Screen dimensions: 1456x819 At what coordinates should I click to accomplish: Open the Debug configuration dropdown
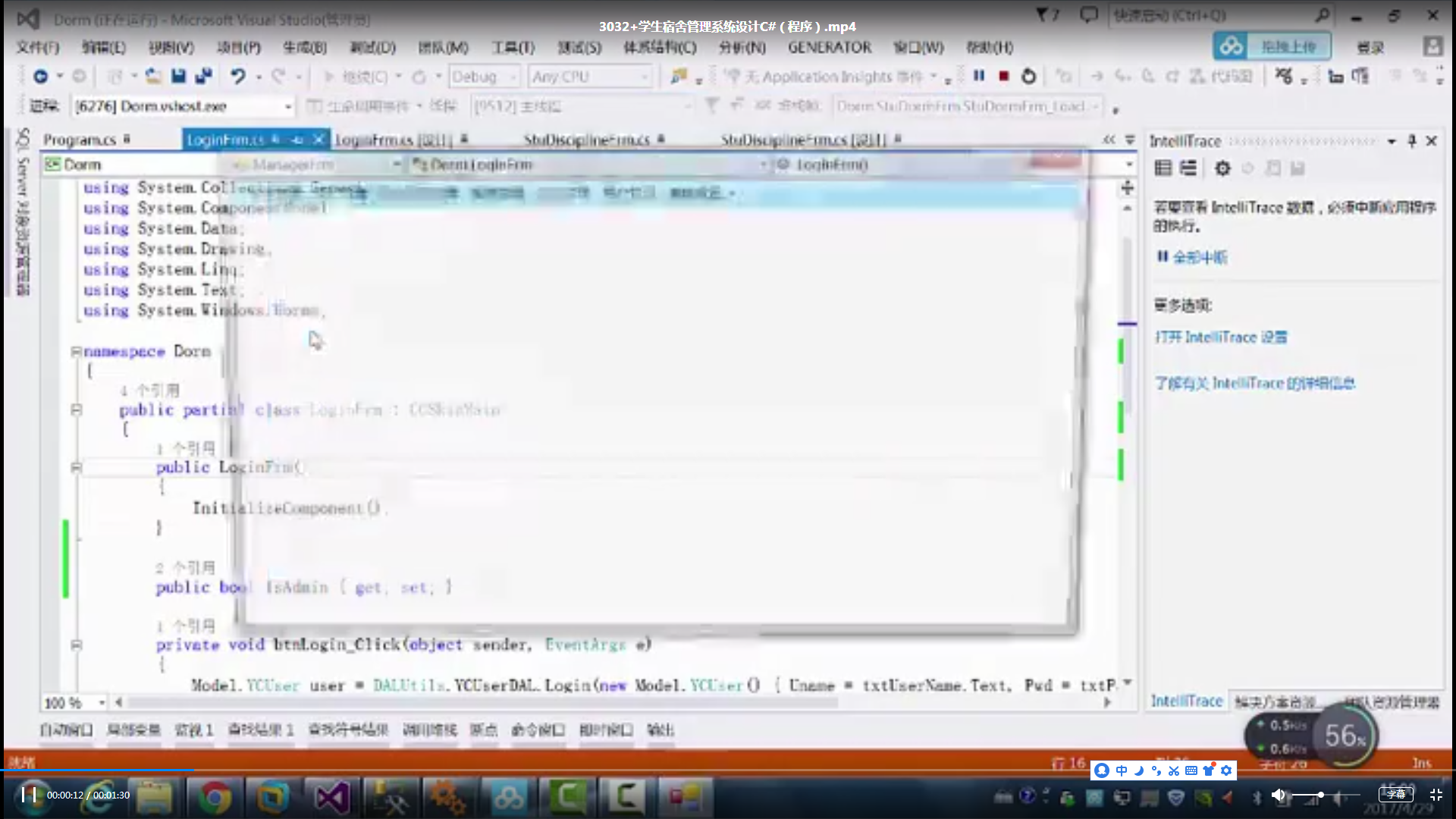click(x=485, y=77)
